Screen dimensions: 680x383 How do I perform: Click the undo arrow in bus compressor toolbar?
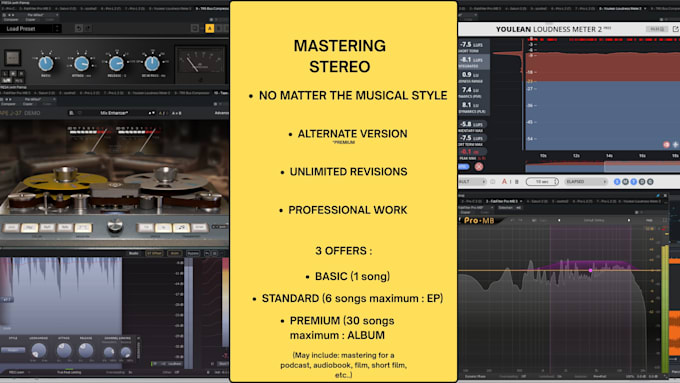pyautogui.click(x=78, y=29)
